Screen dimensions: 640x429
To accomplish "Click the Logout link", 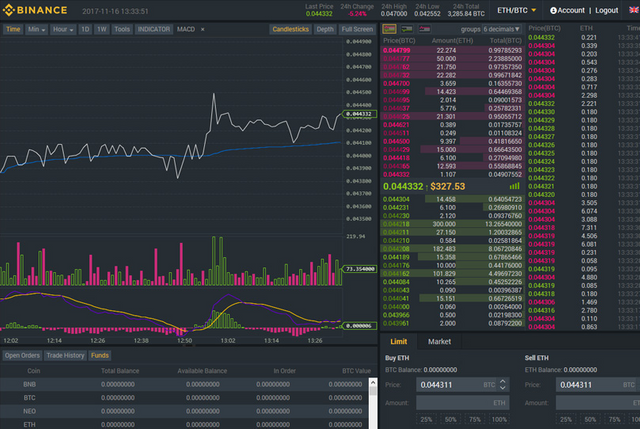I will tap(607, 11).
